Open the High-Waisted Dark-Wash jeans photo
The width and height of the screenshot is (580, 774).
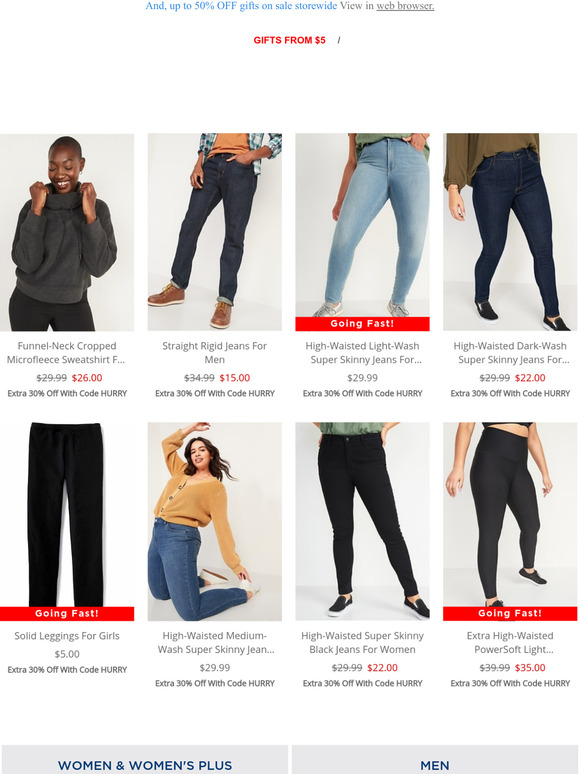click(510, 232)
